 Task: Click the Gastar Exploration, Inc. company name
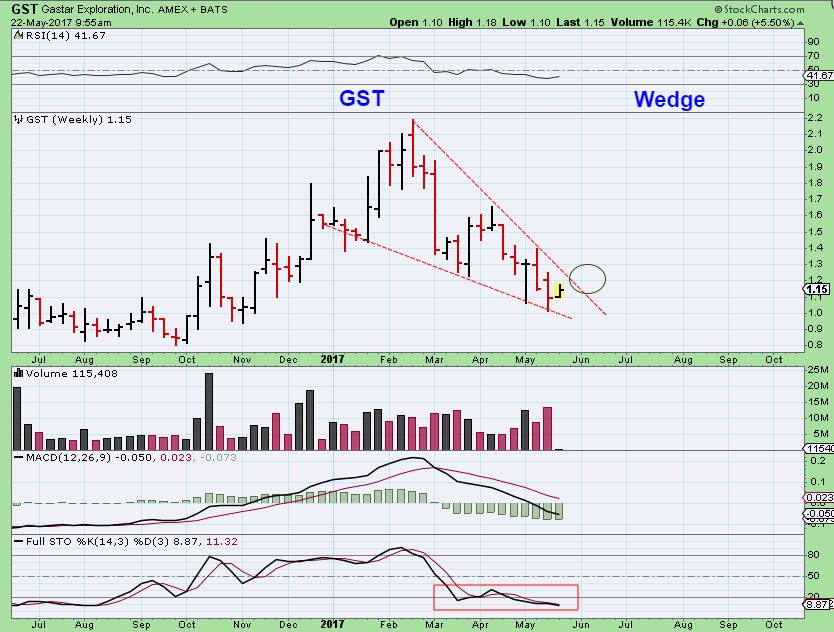[98, 10]
